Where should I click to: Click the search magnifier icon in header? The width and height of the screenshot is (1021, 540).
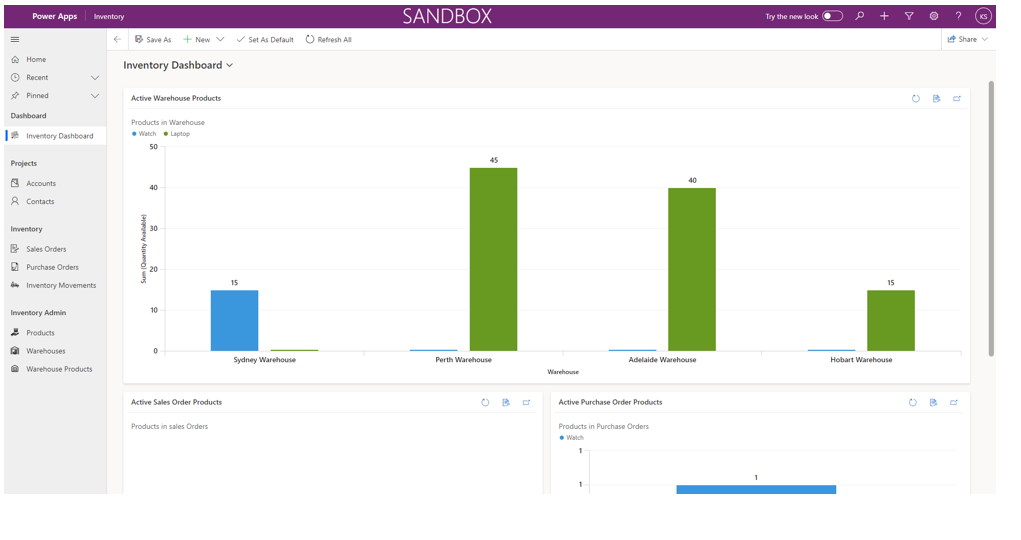[859, 16]
